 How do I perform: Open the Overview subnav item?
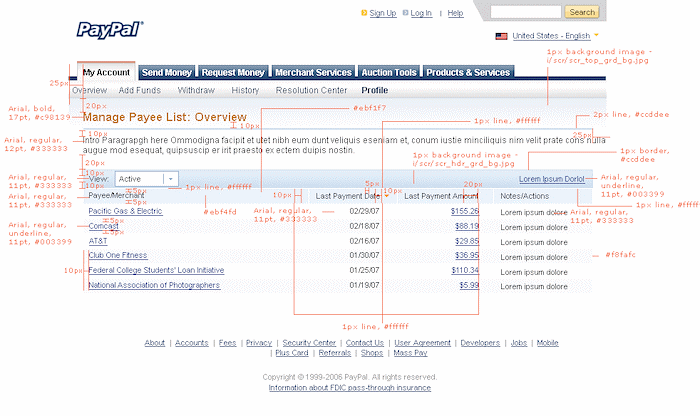89,90
